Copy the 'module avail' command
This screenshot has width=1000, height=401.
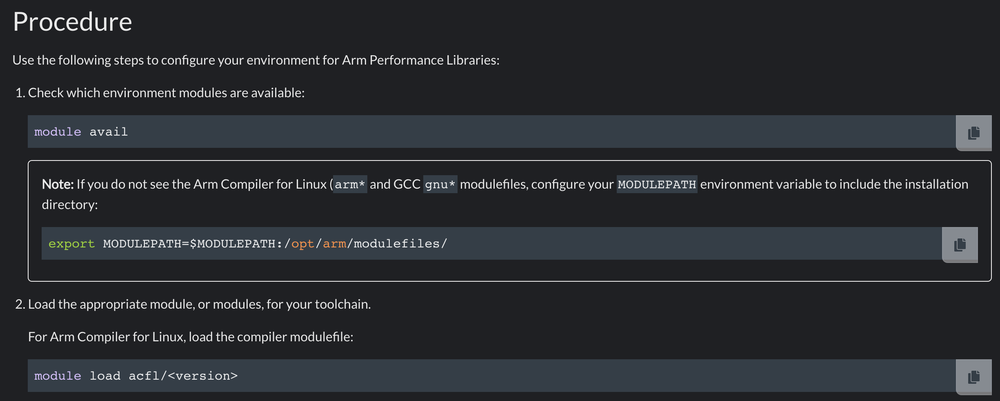point(973,133)
